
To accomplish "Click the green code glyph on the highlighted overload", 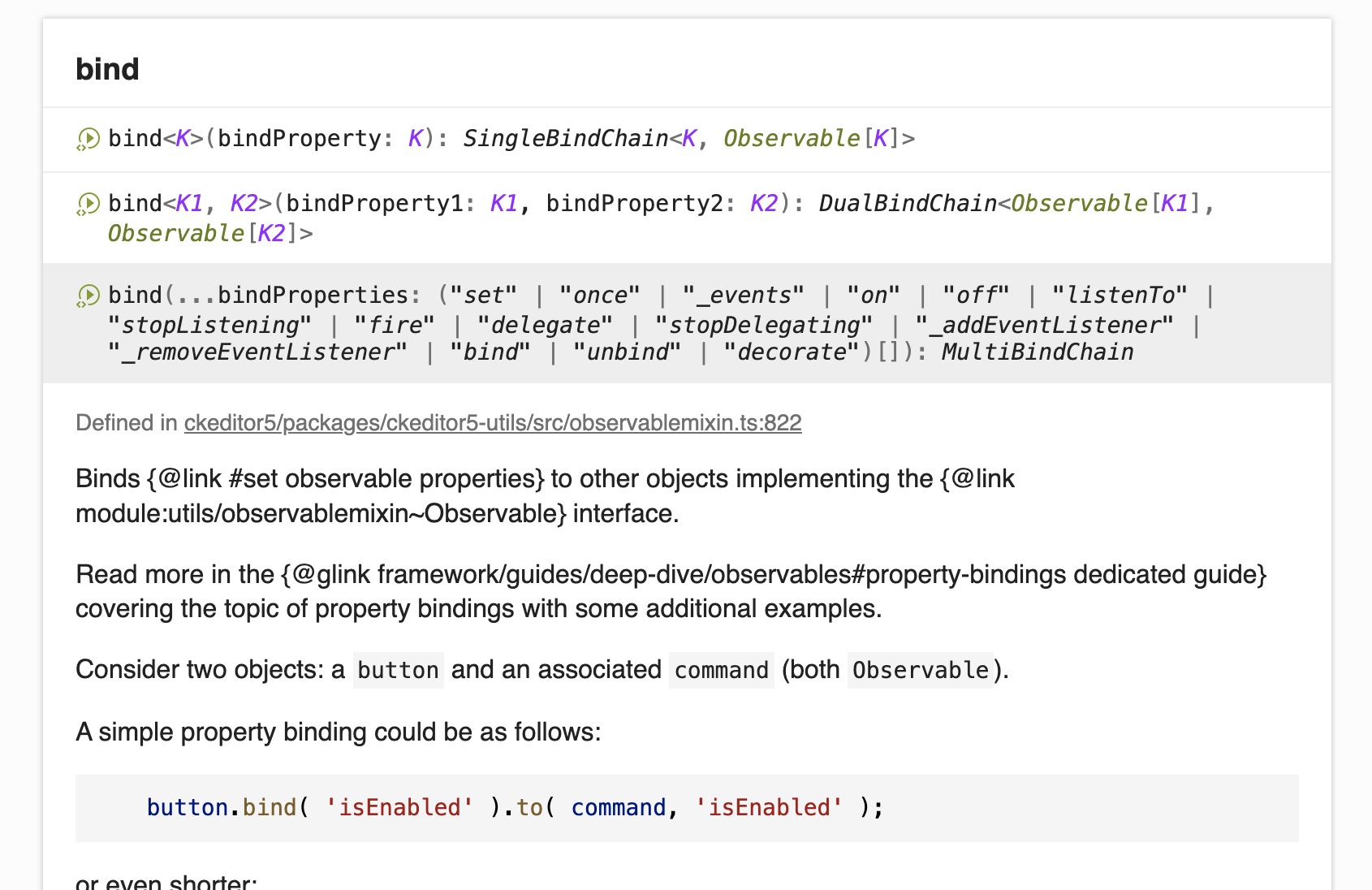I will coord(88,295).
